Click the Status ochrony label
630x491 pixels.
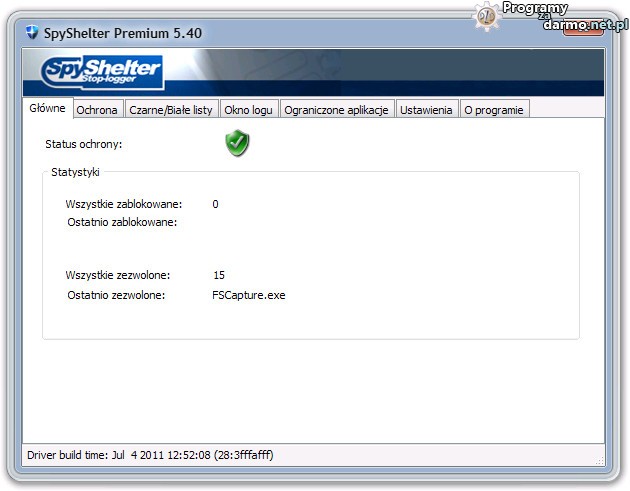click(x=84, y=145)
